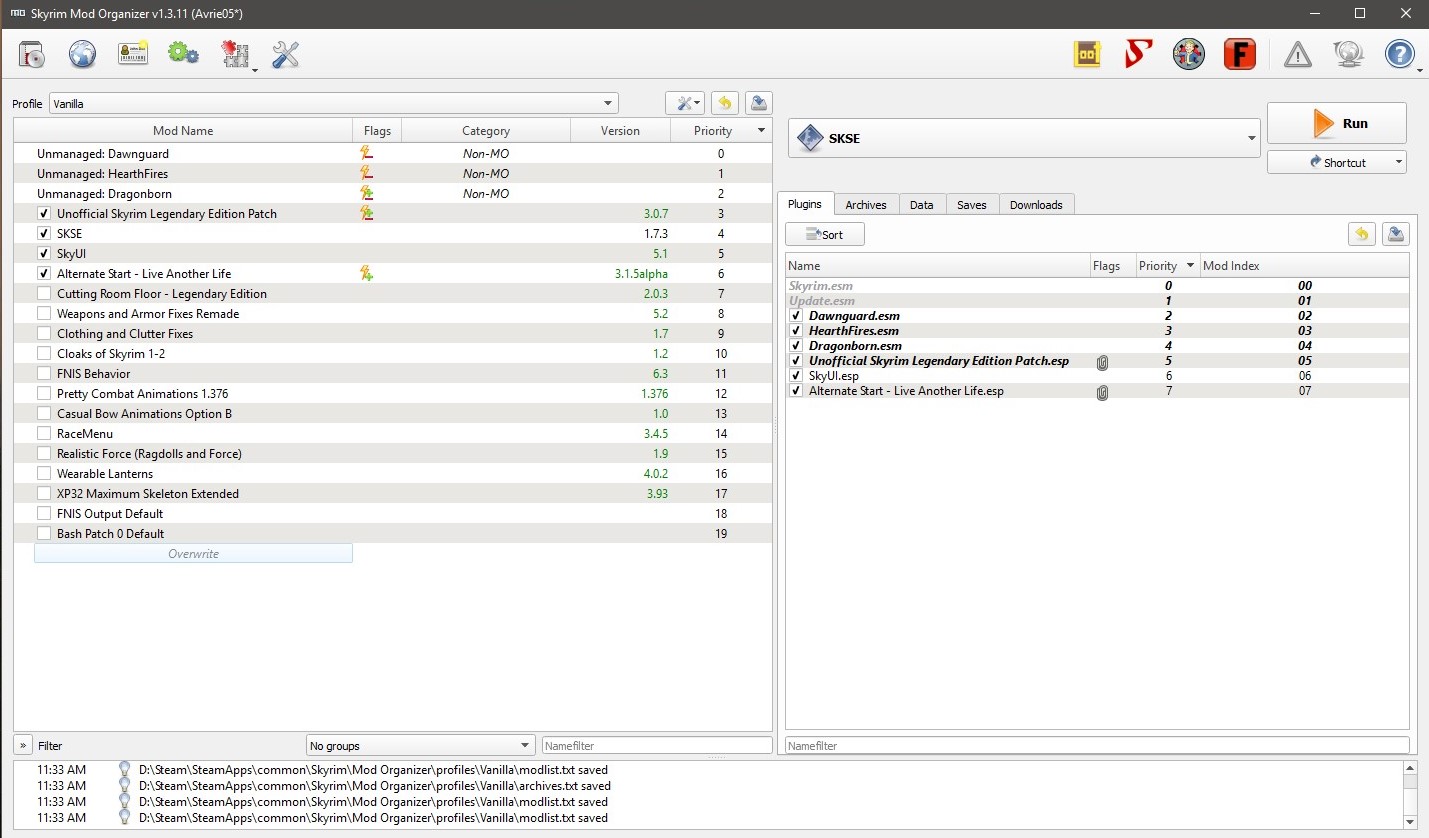Open the Install Mod from archive tool
Viewport: 1429px width, 838px height.
(x=32, y=55)
